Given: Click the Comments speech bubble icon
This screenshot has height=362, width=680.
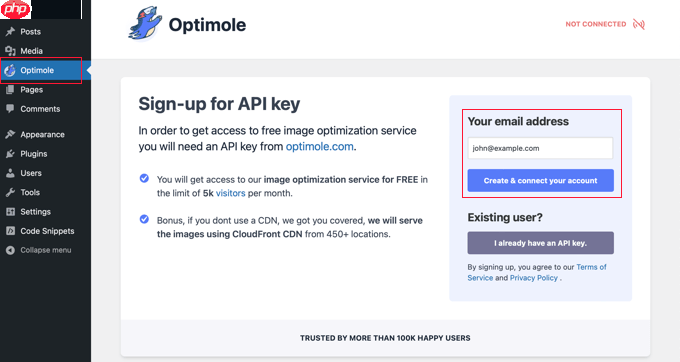Looking at the screenshot, I should point(10,109).
